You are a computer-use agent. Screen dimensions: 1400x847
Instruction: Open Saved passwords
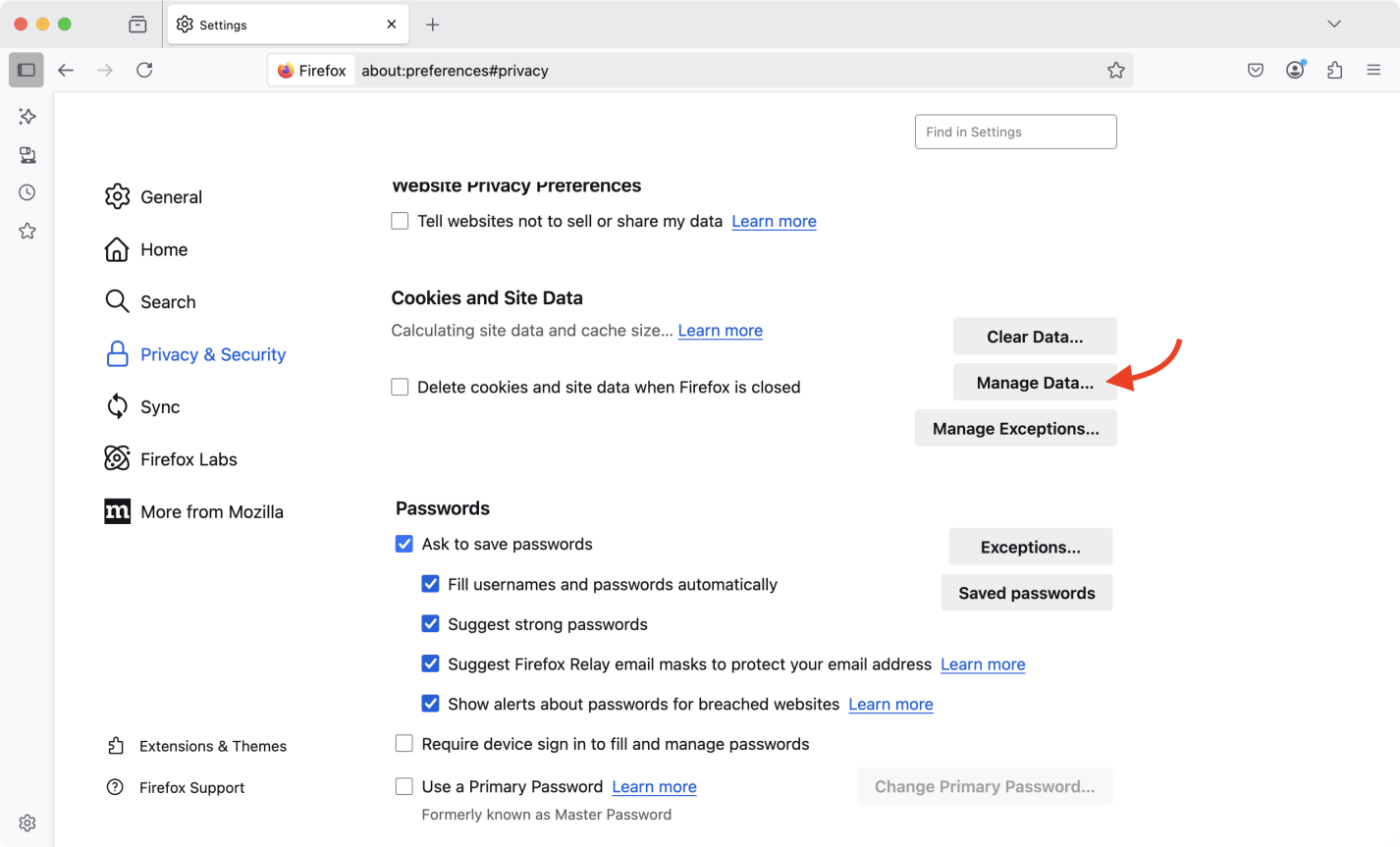click(x=1026, y=593)
